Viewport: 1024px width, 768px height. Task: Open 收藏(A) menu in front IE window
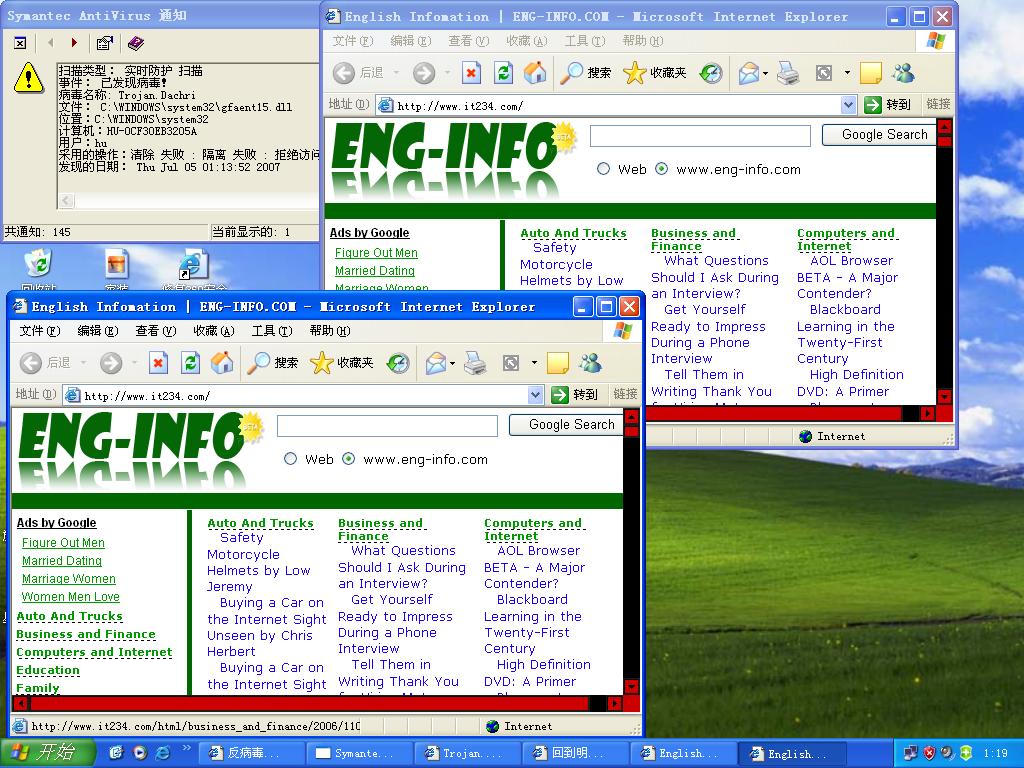tap(214, 331)
